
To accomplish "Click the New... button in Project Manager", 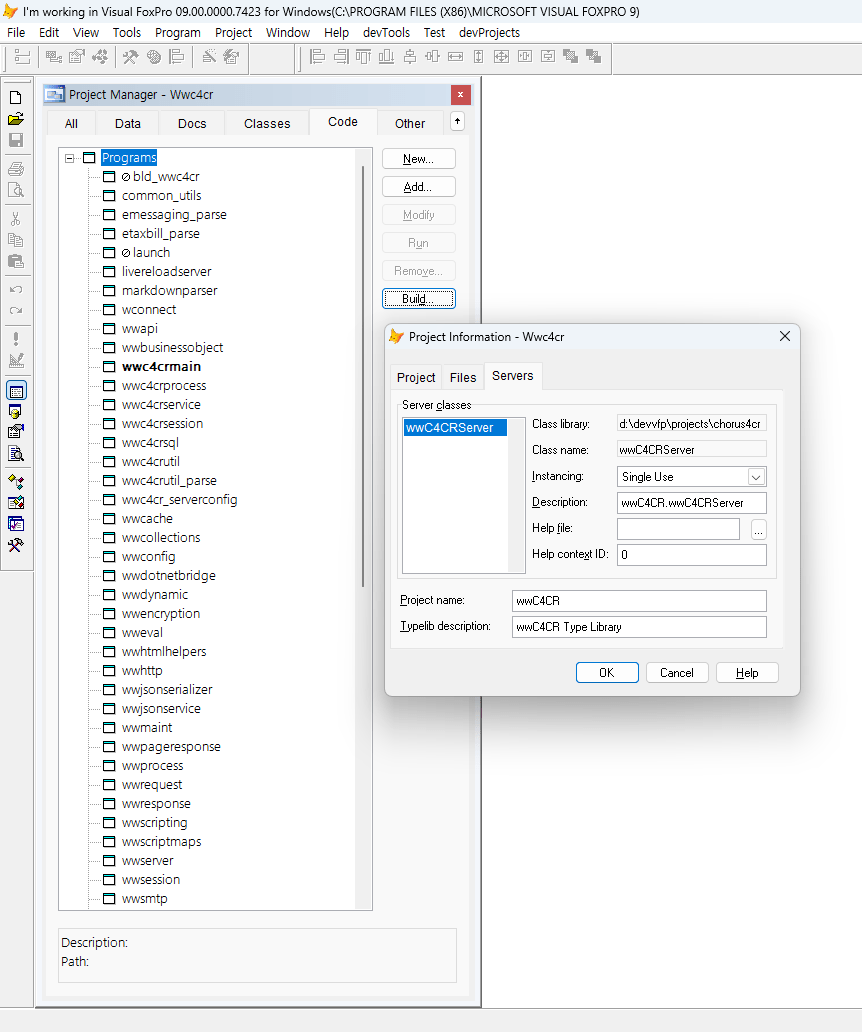I will [x=418, y=159].
